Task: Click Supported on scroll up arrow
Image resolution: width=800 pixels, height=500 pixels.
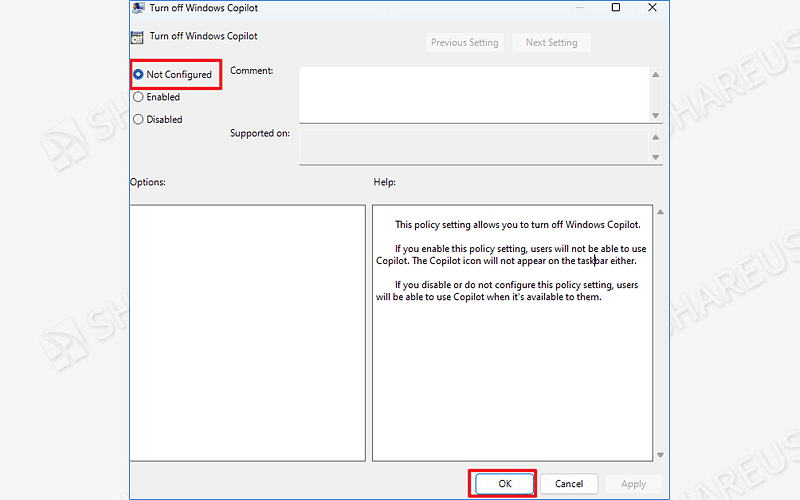Action: [x=656, y=137]
